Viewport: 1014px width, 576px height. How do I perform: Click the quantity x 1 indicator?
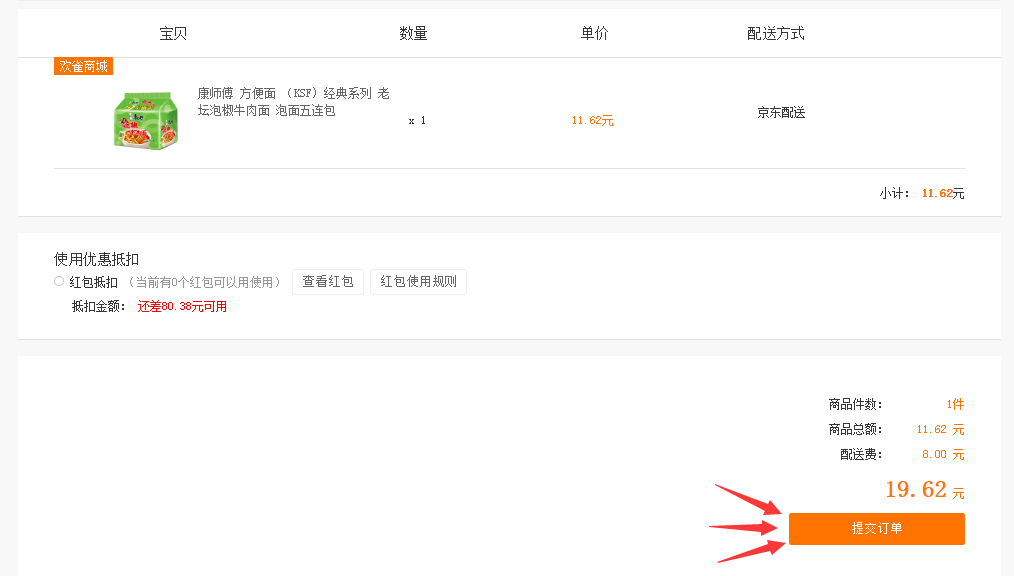417,120
